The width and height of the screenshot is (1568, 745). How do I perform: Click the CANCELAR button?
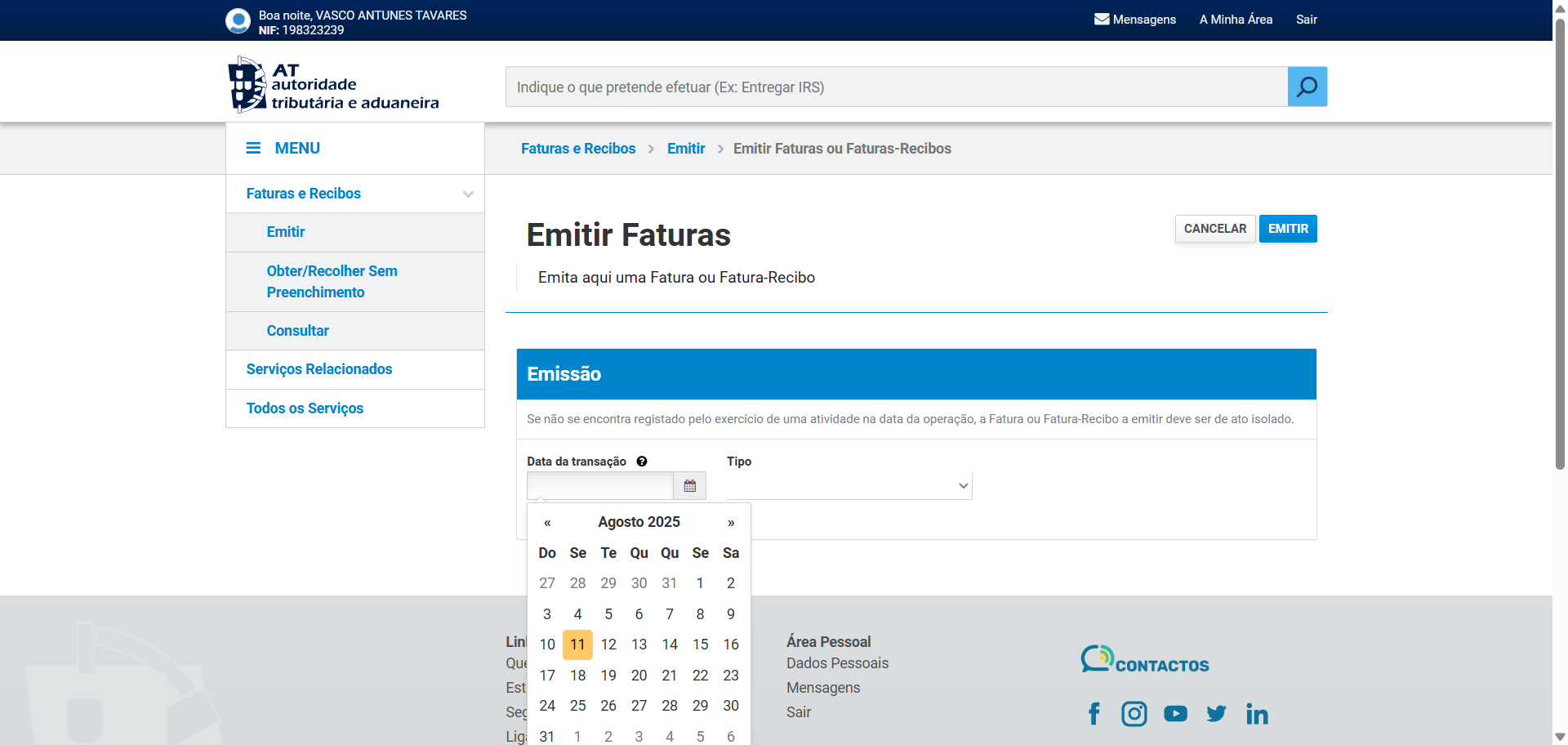[x=1215, y=229]
